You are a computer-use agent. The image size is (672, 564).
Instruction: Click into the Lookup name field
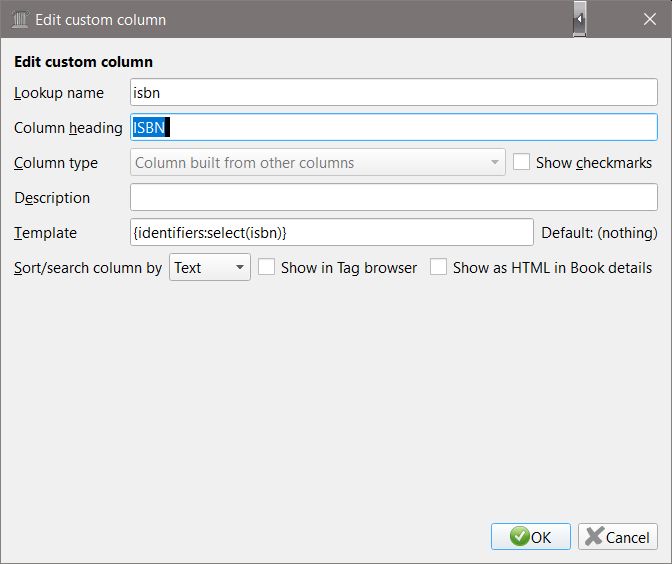pyautogui.click(x=393, y=93)
